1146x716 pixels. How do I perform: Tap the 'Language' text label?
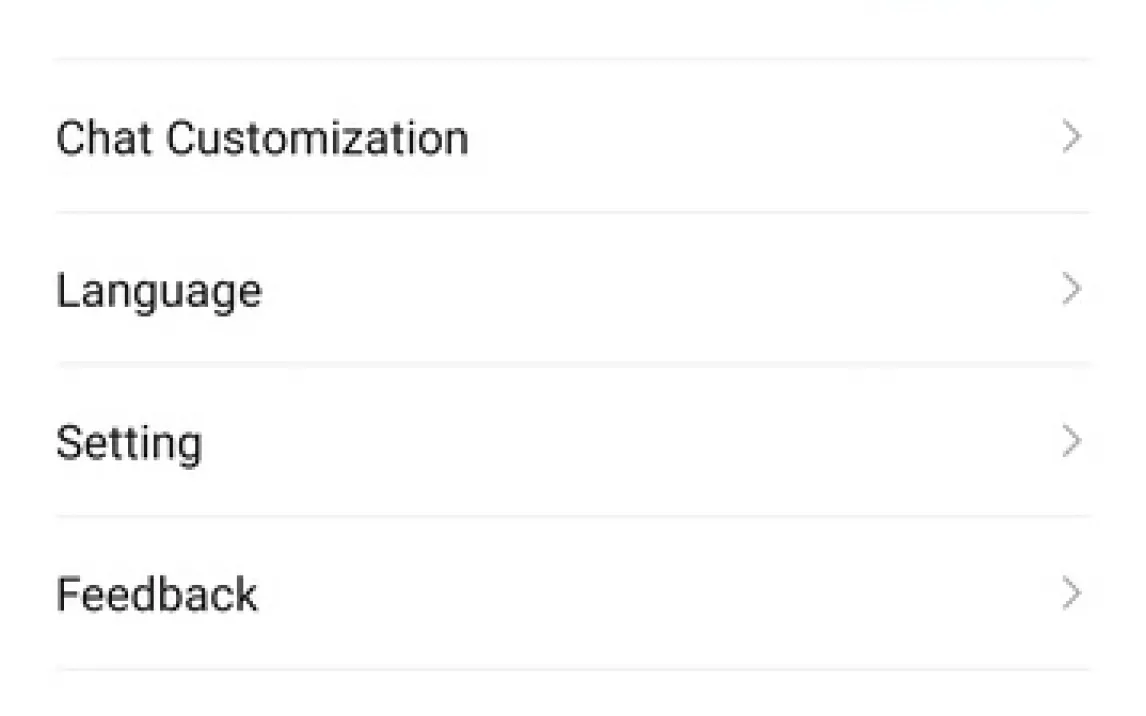(159, 291)
